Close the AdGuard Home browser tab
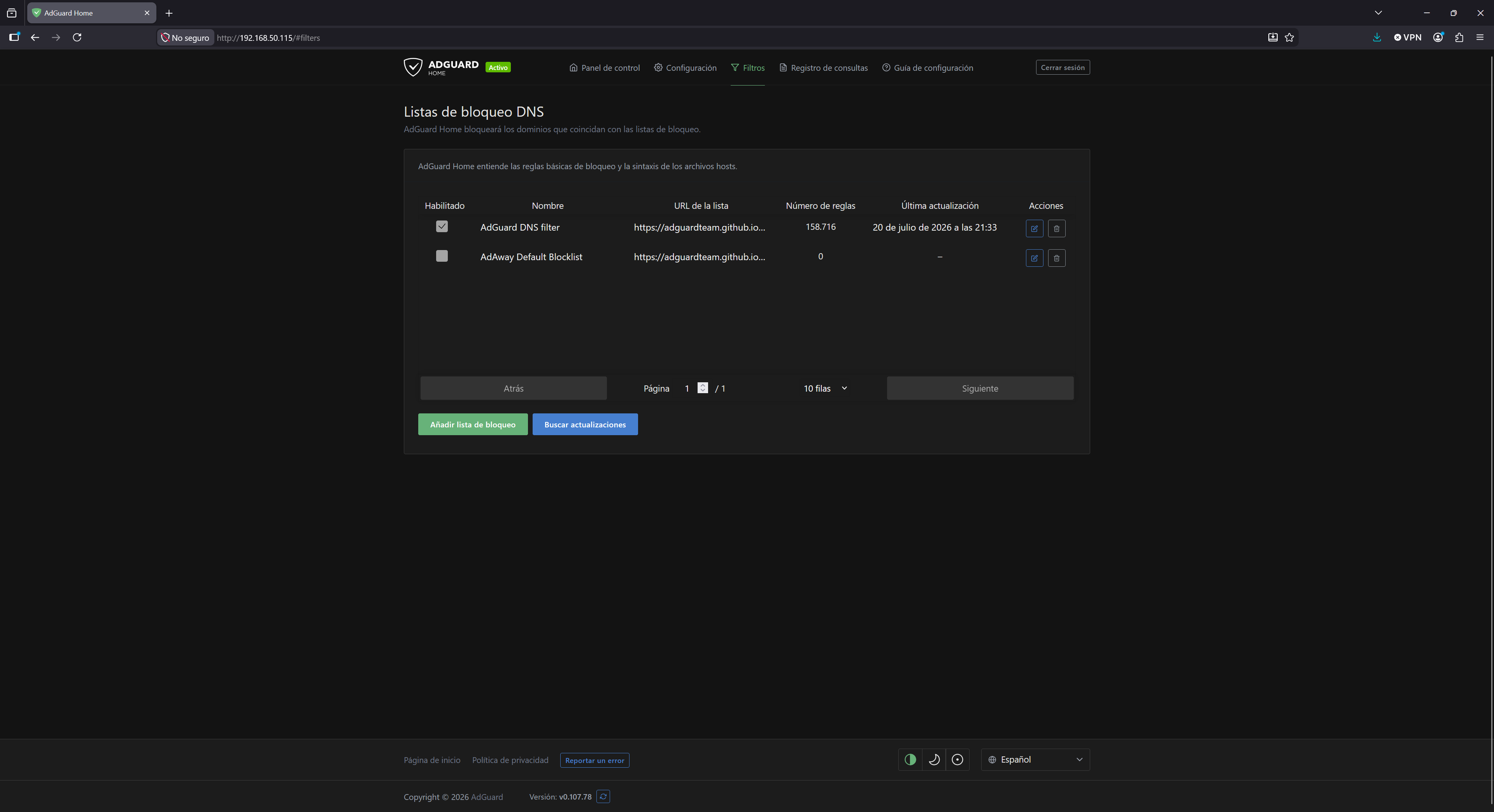This screenshot has height=812, width=1494. (147, 13)
